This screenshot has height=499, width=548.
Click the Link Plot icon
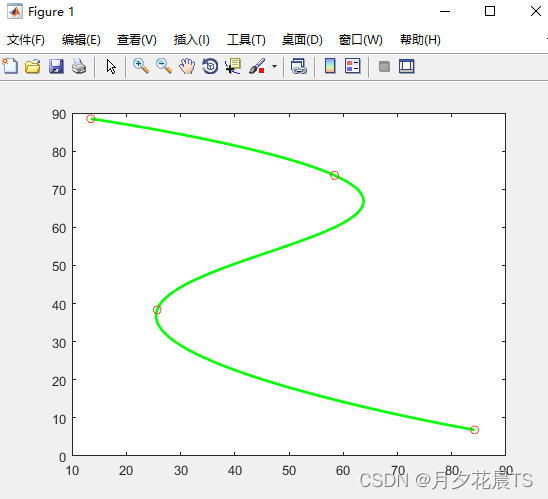pos(299,66)
